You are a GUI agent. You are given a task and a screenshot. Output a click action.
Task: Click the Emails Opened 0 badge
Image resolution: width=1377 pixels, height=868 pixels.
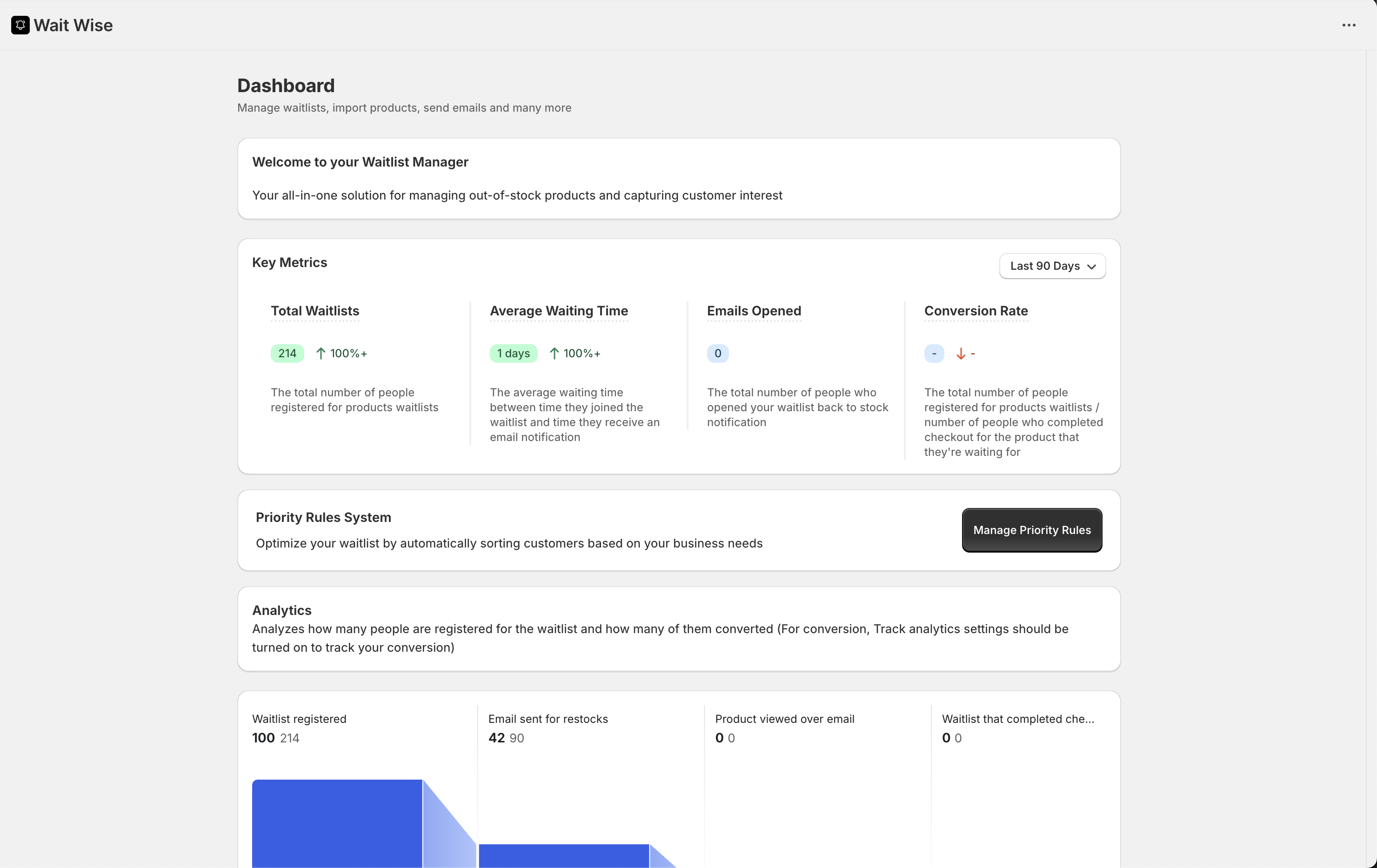(x=718, y=354)
